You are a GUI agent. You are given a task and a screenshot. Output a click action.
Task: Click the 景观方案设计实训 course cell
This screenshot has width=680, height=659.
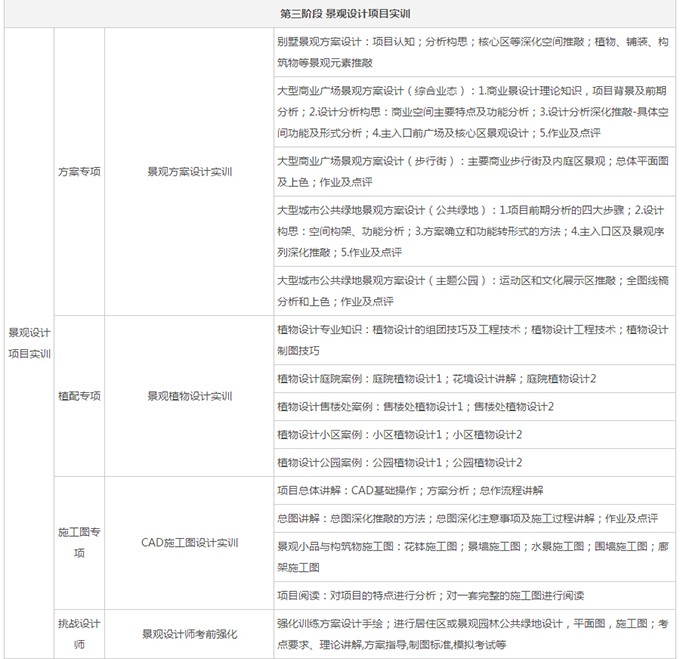tap(188, 171)
